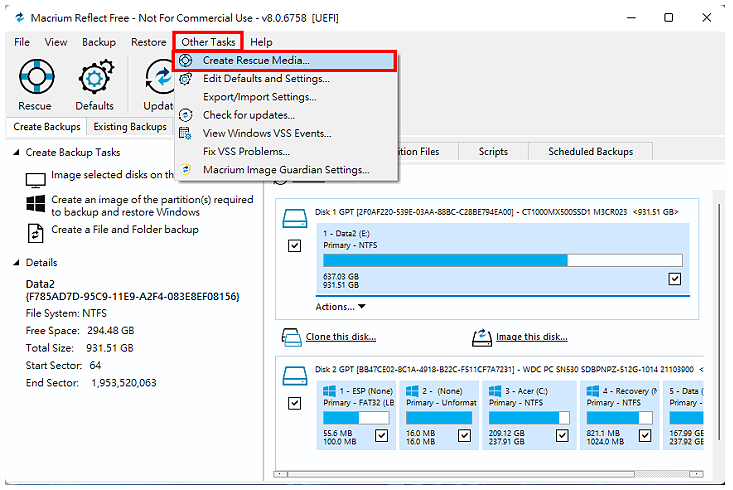Open the File menu
The width and height of the screenshot is (733, 490).
(x=22, y=42)
